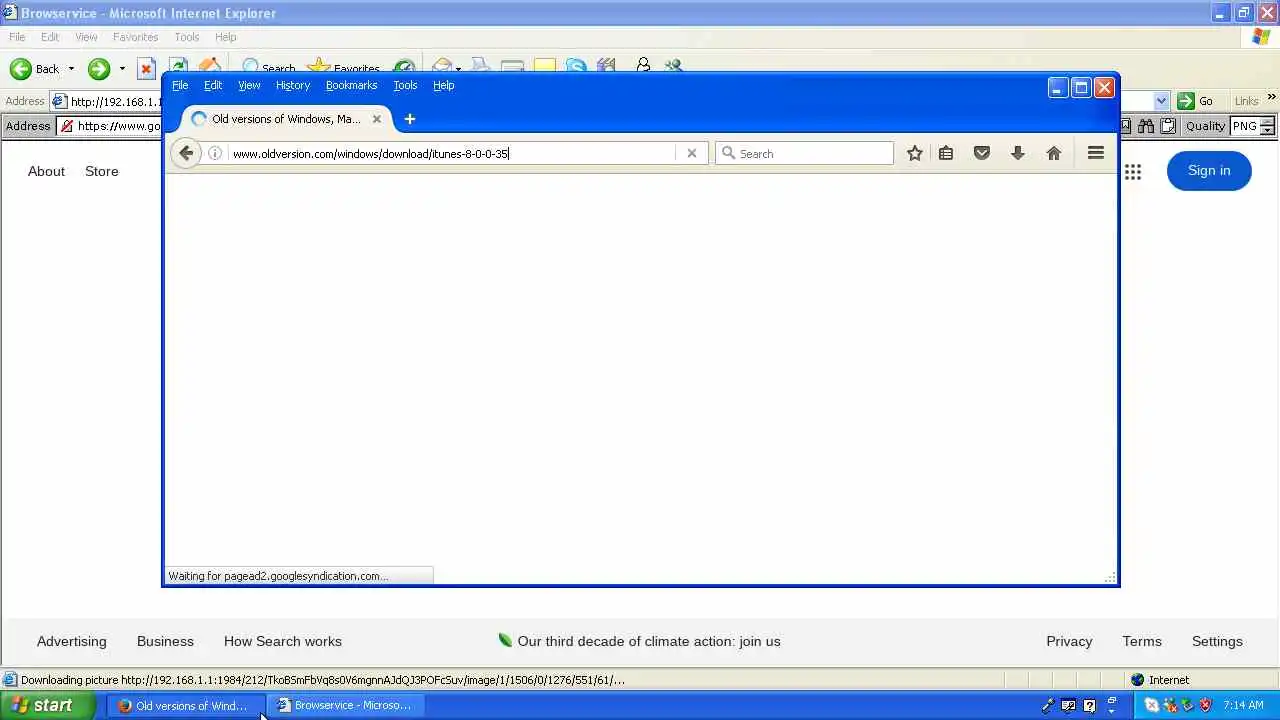
Task: Open Internet Explorer File menu
Action: point(17,37)
